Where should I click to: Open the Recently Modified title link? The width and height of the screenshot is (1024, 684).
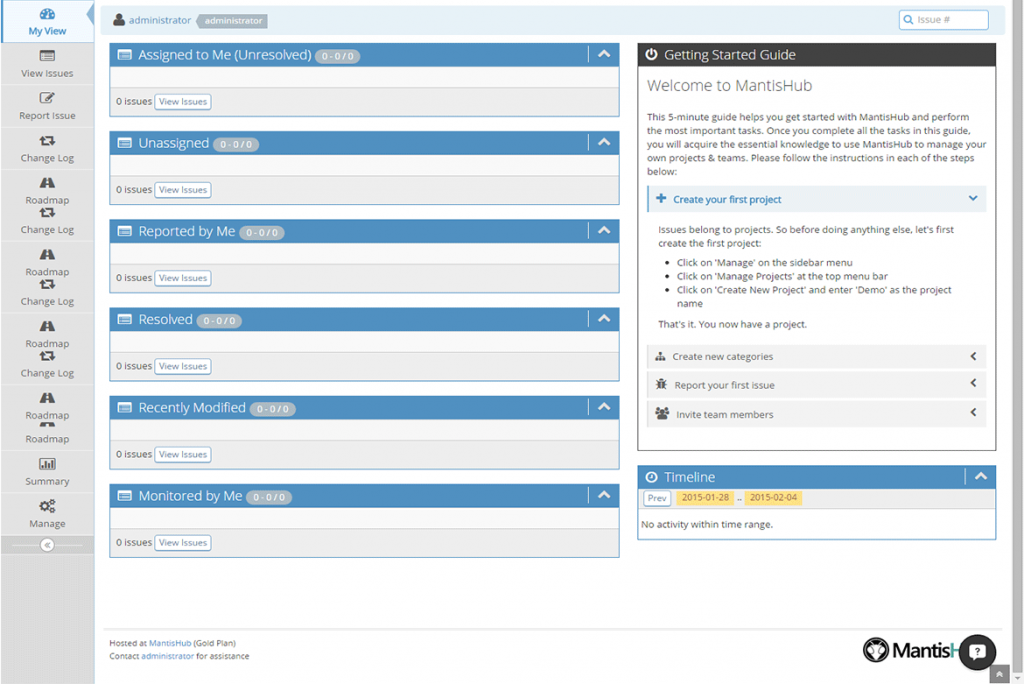pos(192,408)
